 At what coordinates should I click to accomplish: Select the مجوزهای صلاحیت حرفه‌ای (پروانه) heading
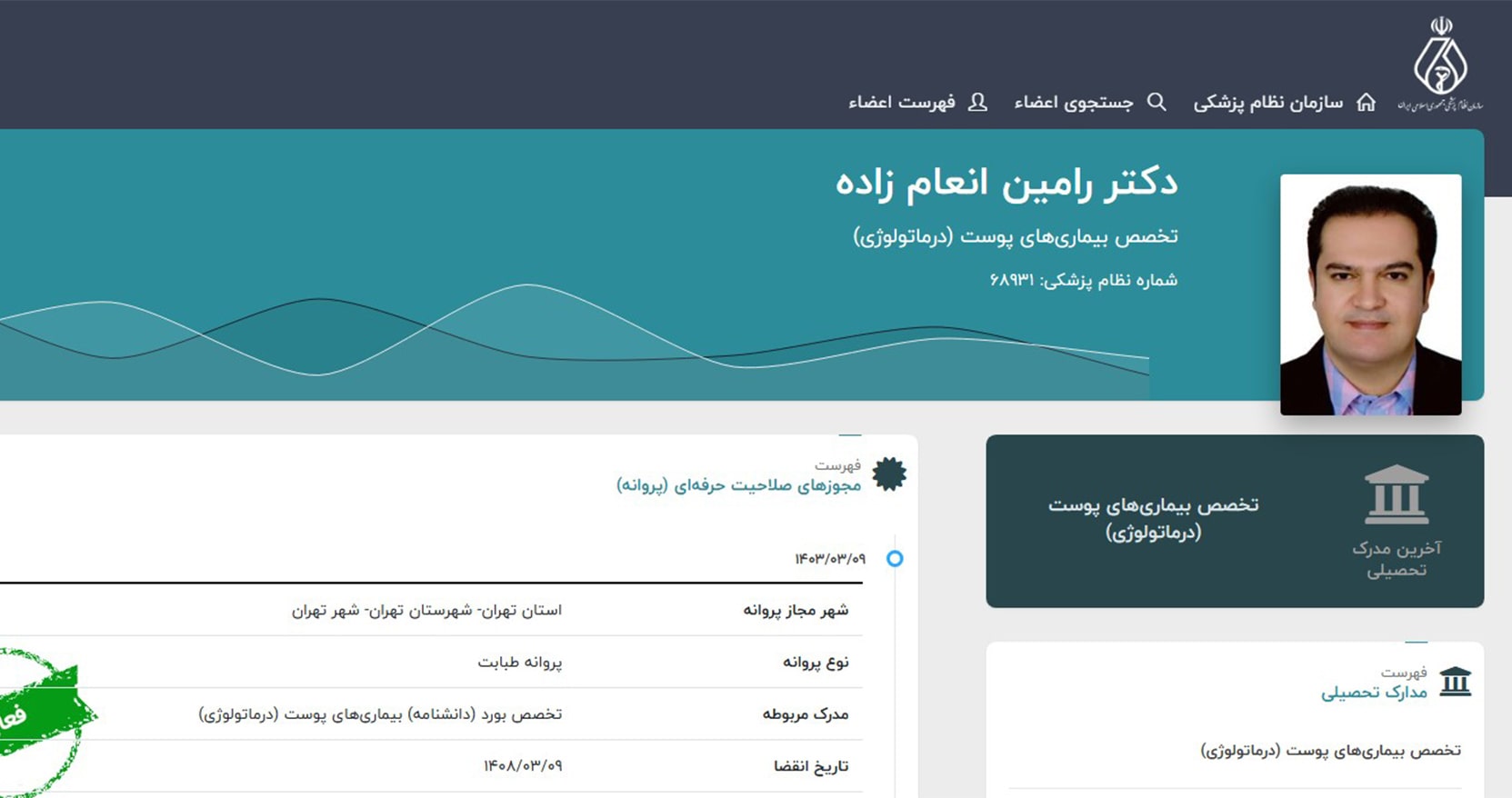738,485
